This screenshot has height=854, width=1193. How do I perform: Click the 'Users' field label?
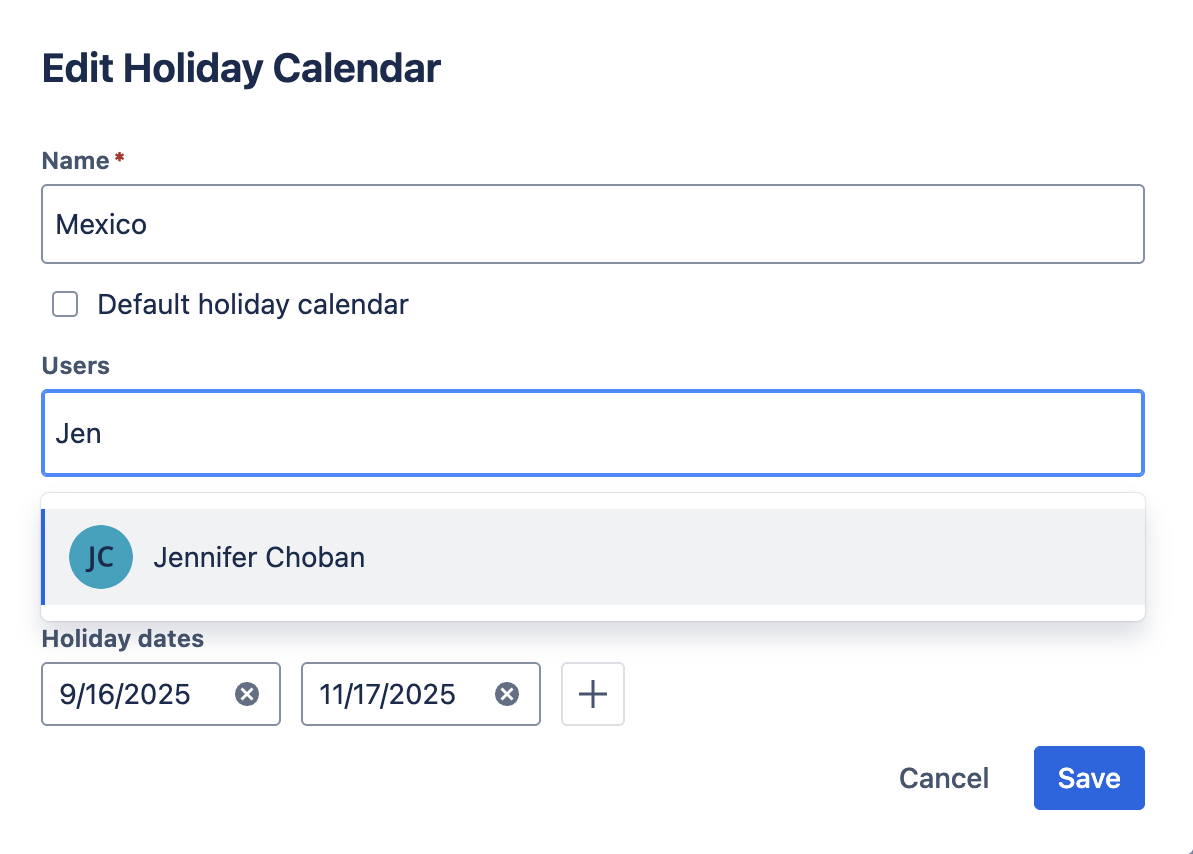[76, 365]
